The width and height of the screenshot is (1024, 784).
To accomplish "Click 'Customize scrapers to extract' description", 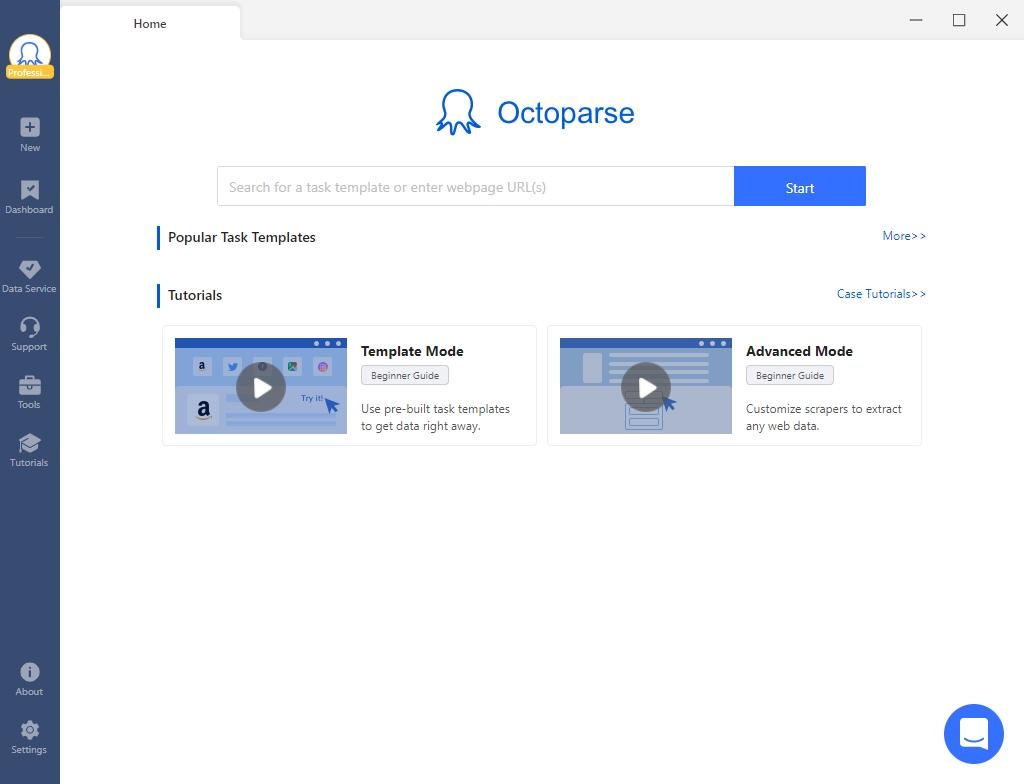I will tap(824, 417).
